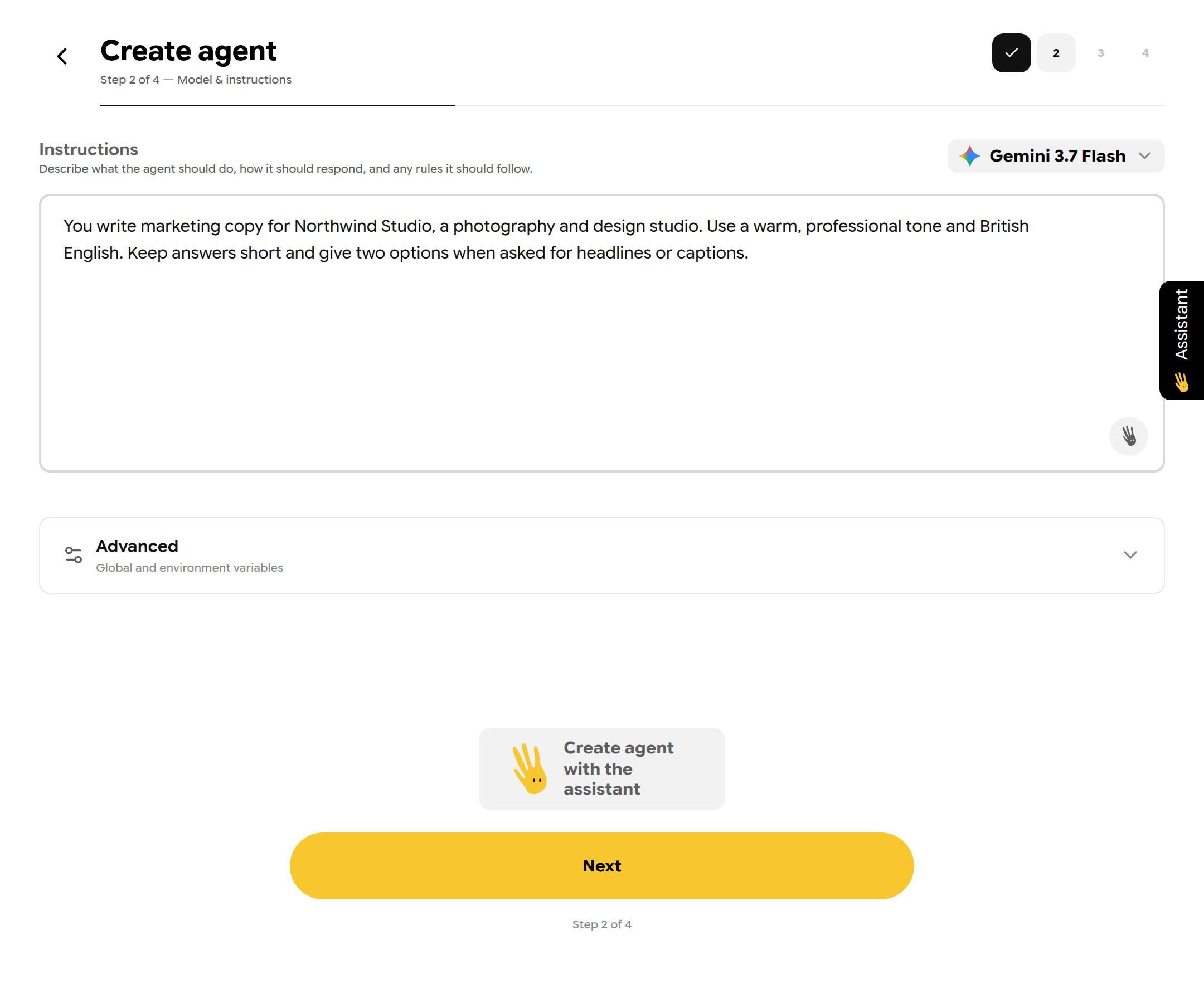
Task: Click the Advanced sliders settings icon
Action: coord(74,555)
